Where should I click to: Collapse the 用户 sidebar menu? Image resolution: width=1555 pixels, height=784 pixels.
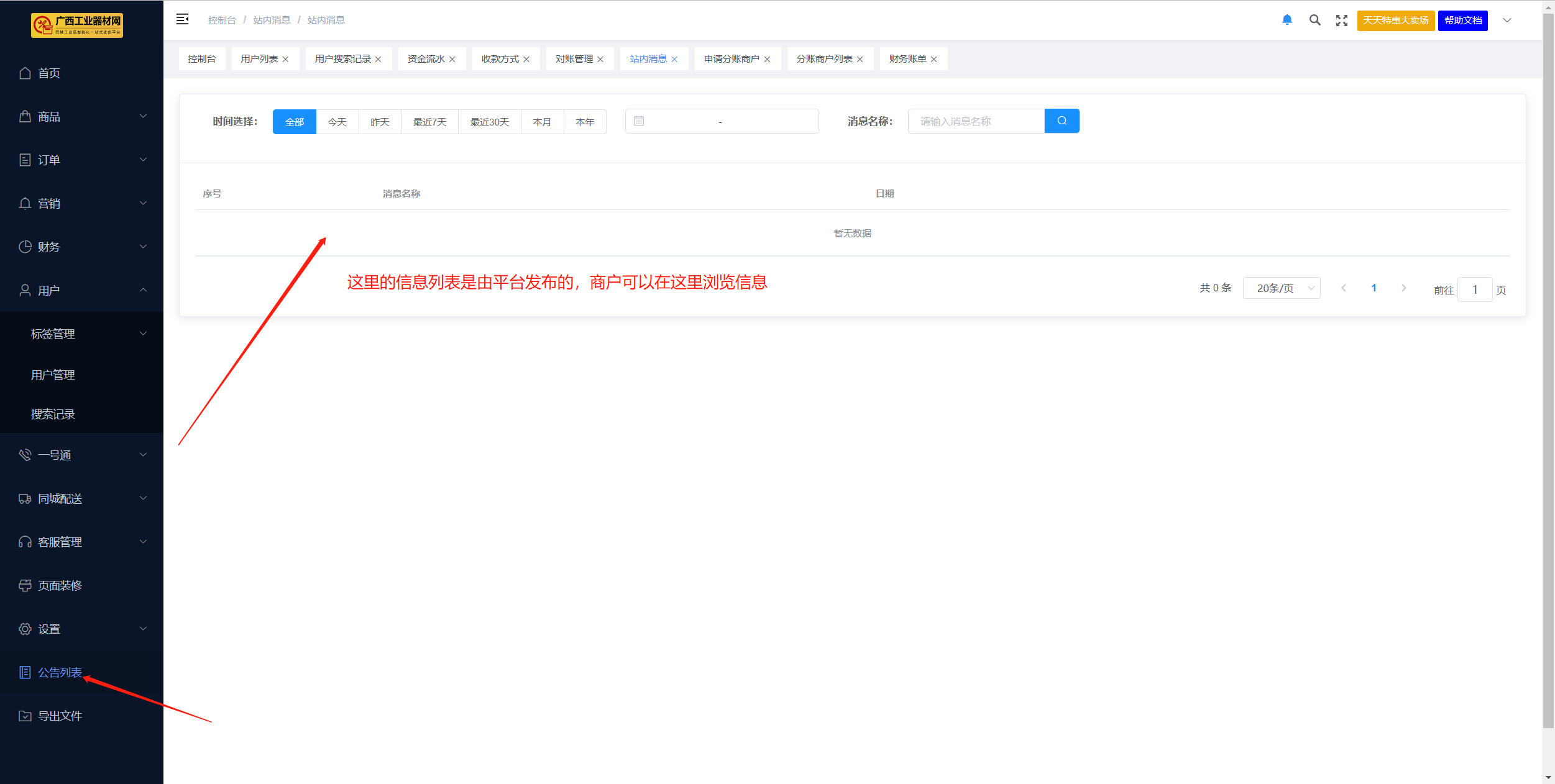click(81, 290)
